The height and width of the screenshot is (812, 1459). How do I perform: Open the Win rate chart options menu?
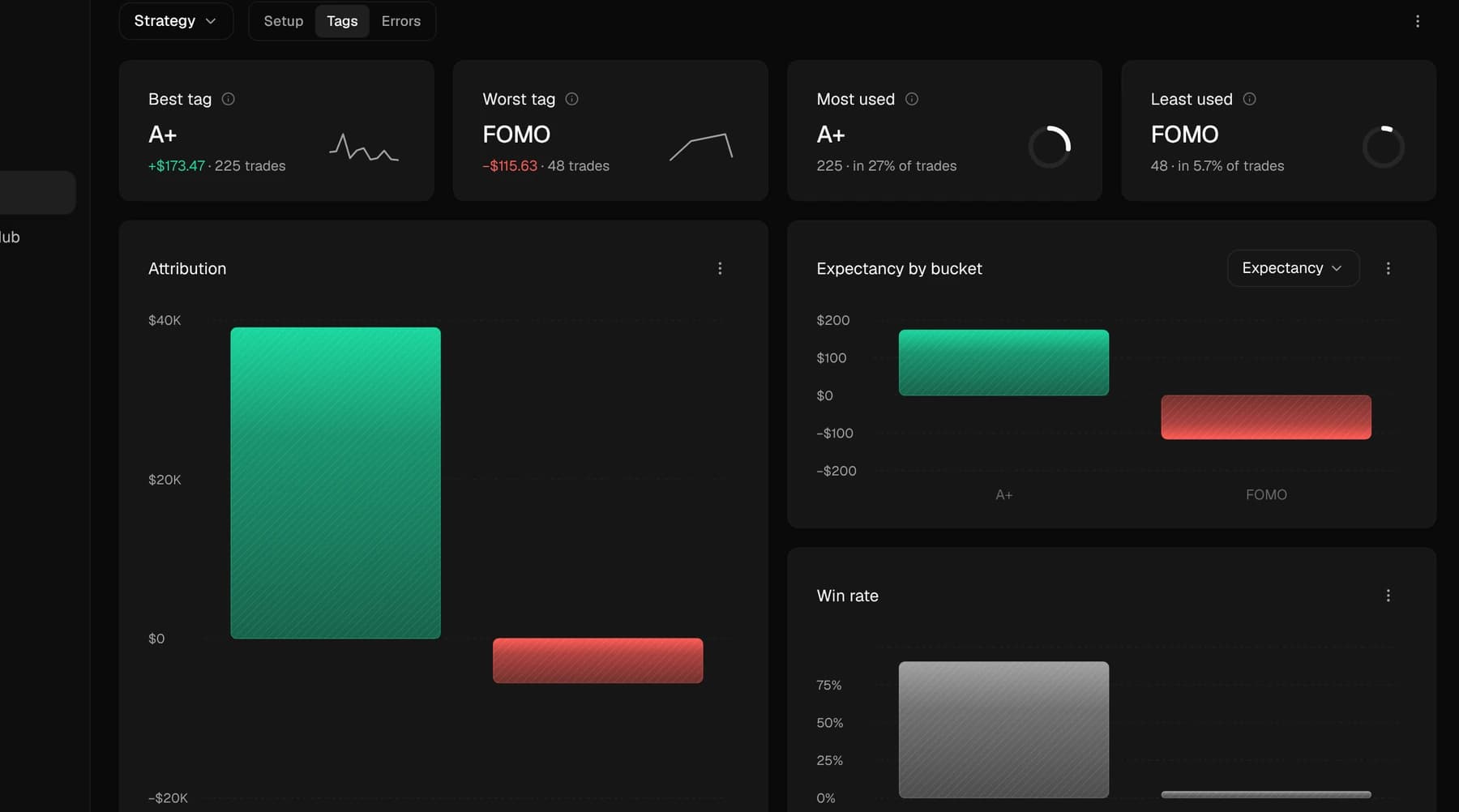tap(1388, 596)
